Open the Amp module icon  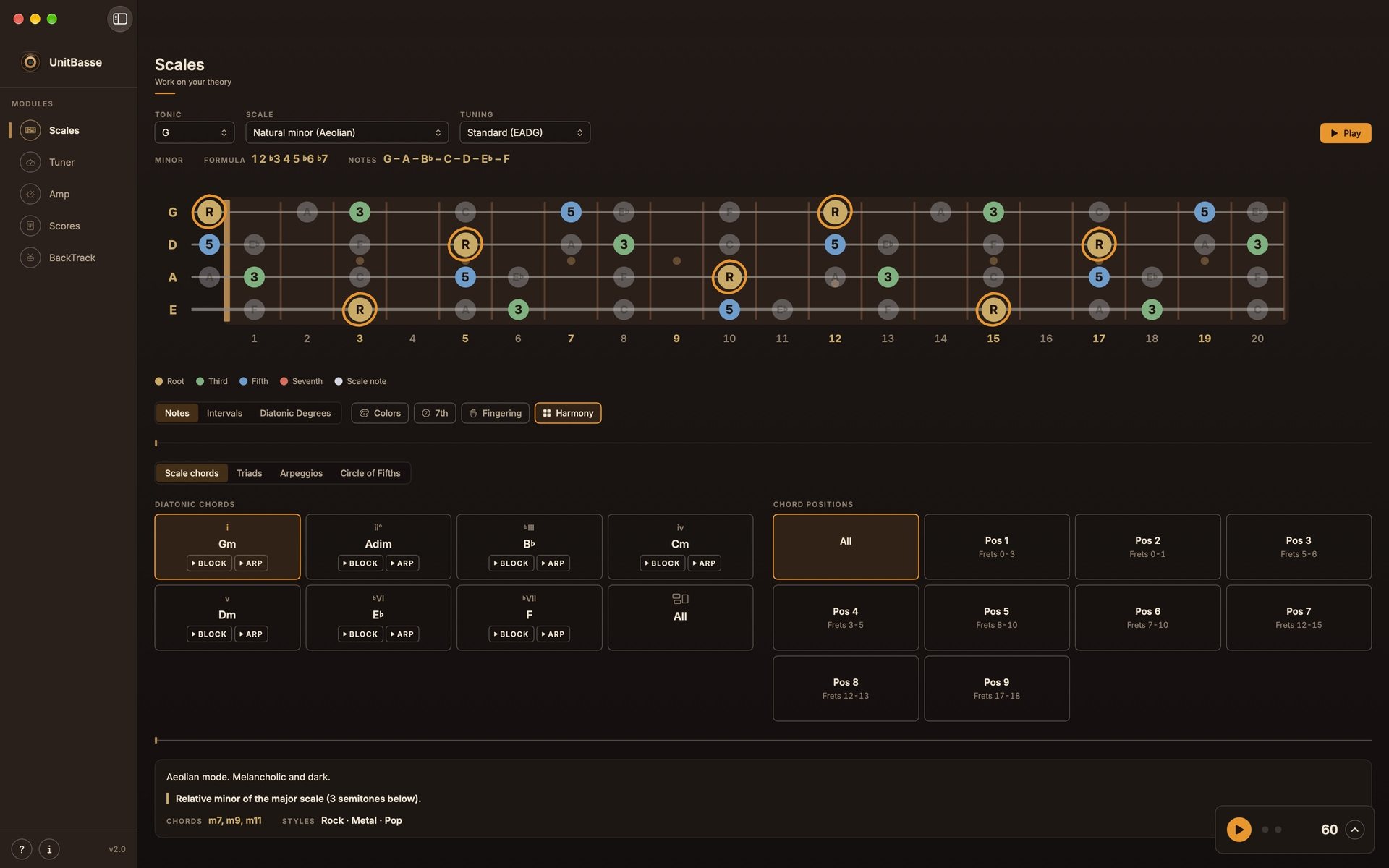pos(30,194)
